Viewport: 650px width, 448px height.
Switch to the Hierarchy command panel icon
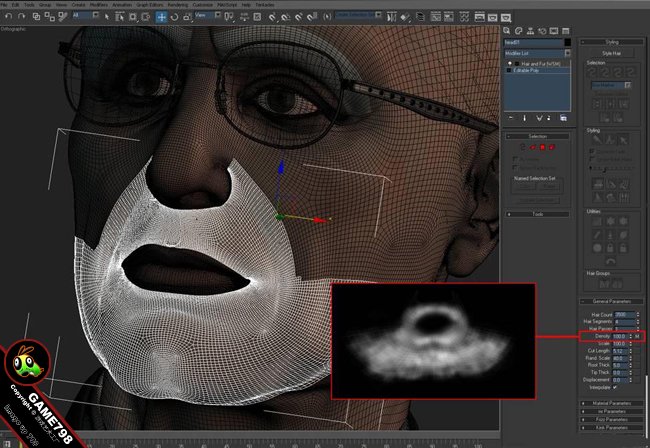tap(530, 31)
